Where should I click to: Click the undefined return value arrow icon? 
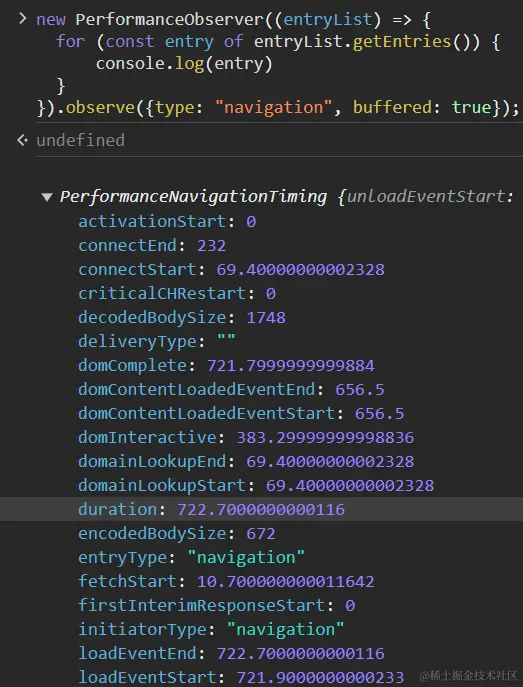(22, 140)
